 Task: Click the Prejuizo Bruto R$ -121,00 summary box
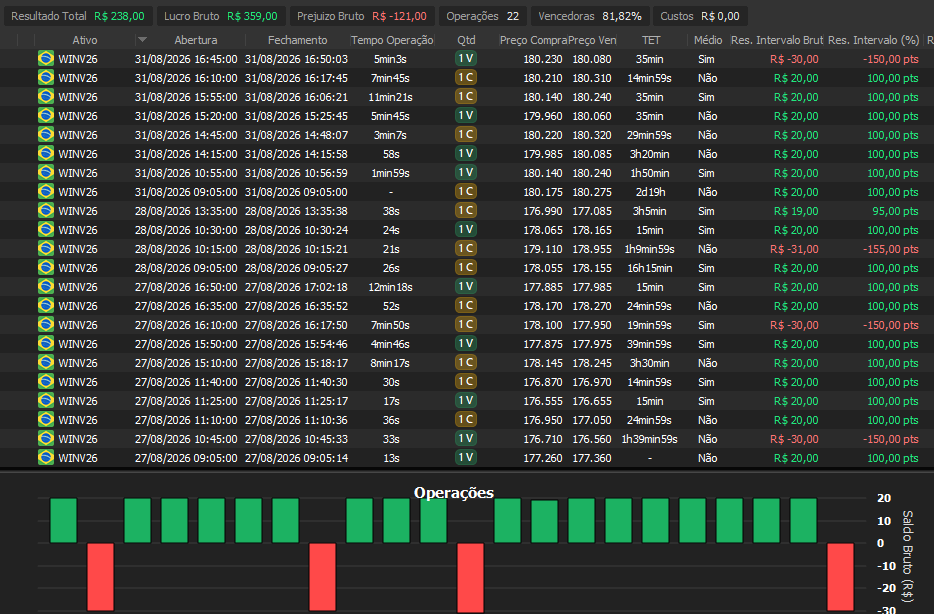coord(362,16)
